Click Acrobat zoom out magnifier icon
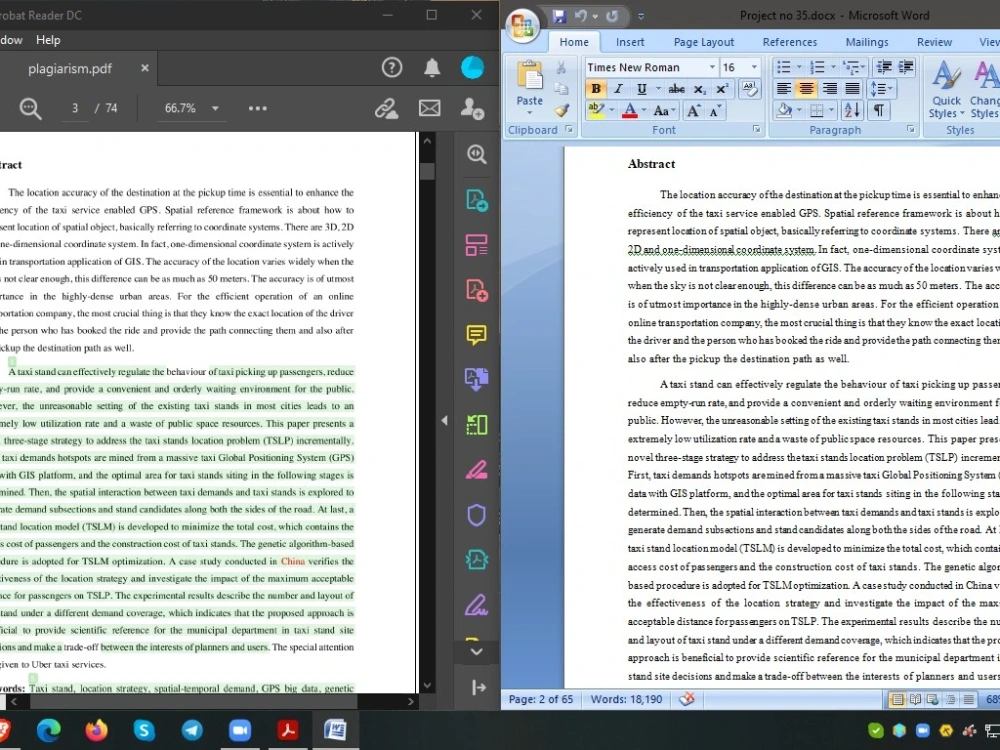Viewport: 1000px width, 750px height. point(30,108)
